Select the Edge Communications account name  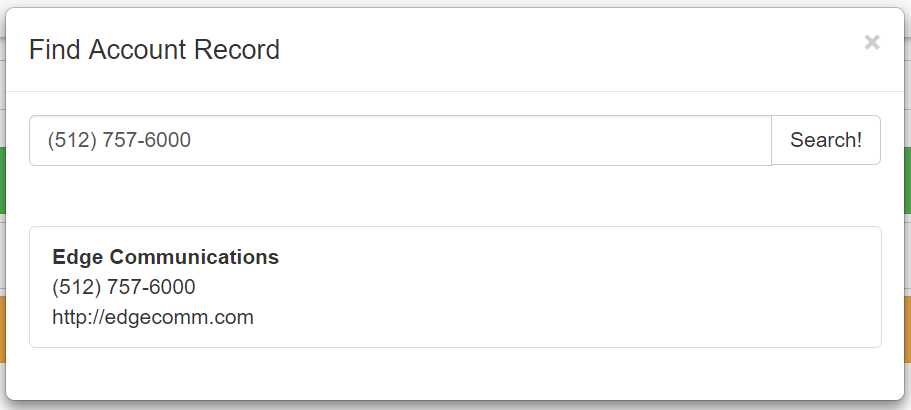pyautogui.click(x=165, y=257)
